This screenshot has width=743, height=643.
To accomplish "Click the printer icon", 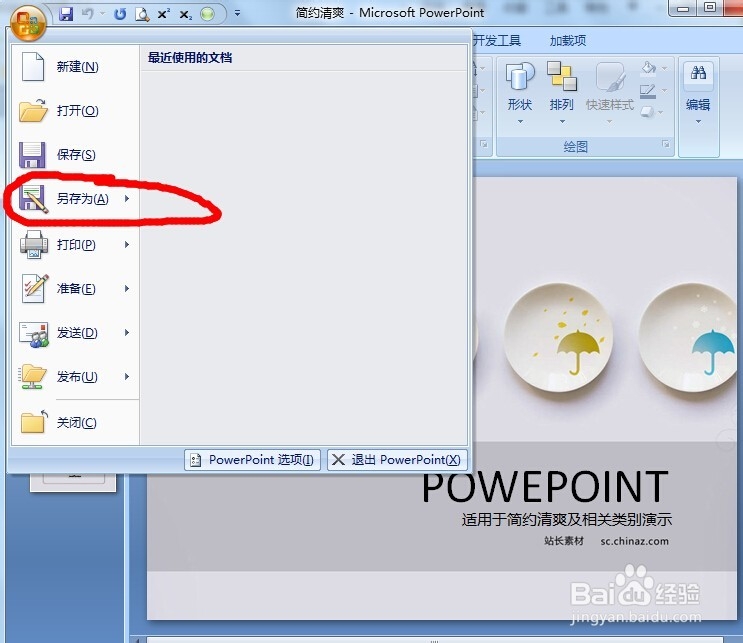I will (x=34, y=244).
